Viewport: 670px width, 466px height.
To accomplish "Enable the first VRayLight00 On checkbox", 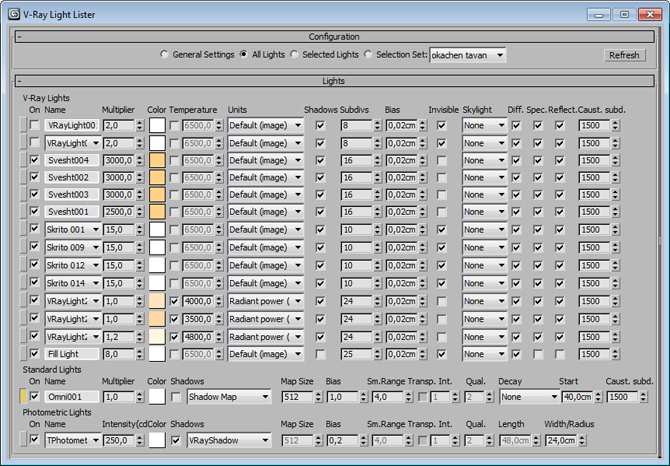I will [x=34, y=125].
